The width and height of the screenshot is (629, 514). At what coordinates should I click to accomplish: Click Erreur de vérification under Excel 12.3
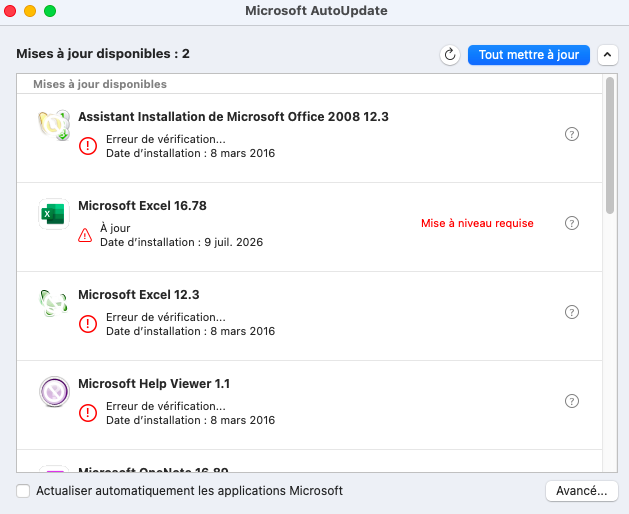tap(166, 317)
